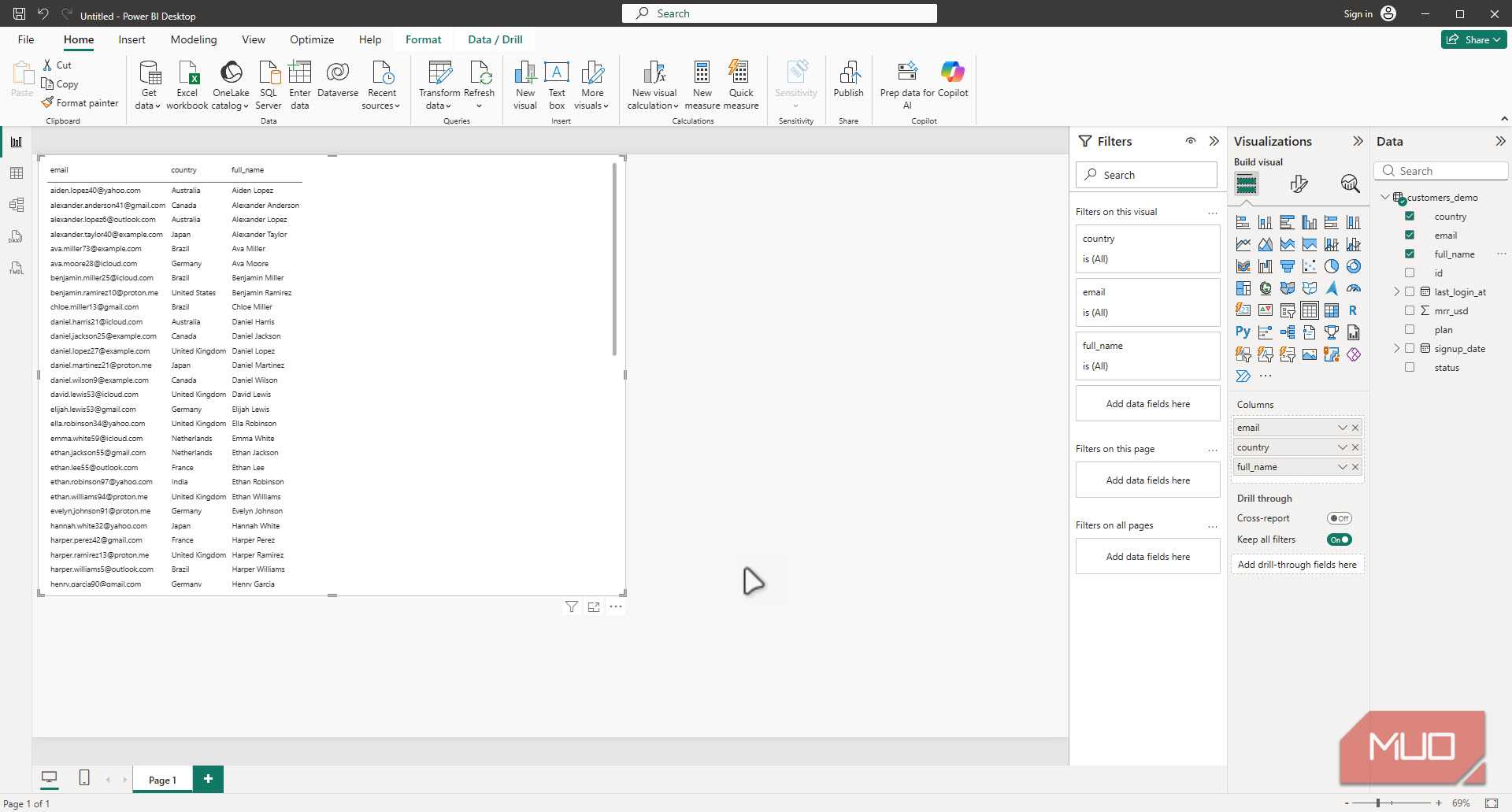Open the Report view from left sidebar
Viewport: 1512px width, 812px height.
(x=16, y=142)
